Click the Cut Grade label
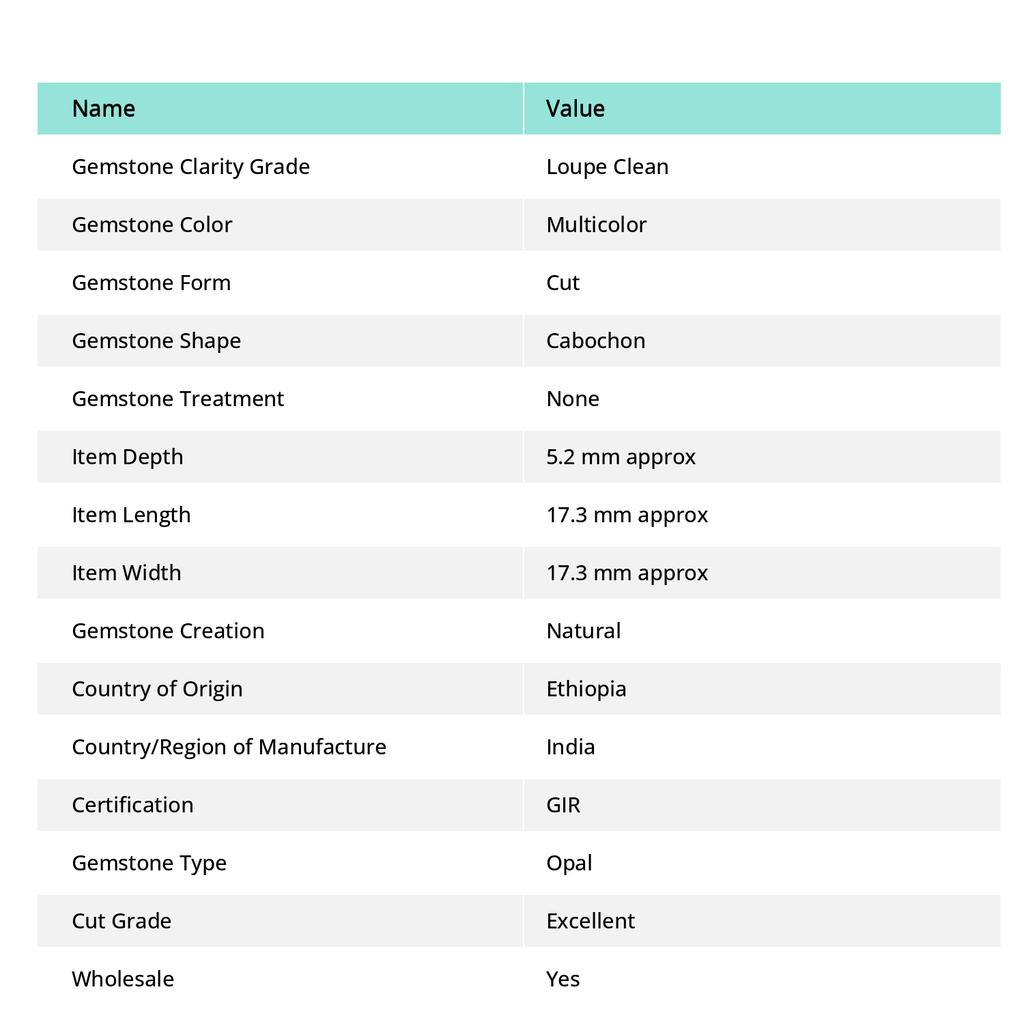This screenshot has width=1024, height=1024. [121, 921]
